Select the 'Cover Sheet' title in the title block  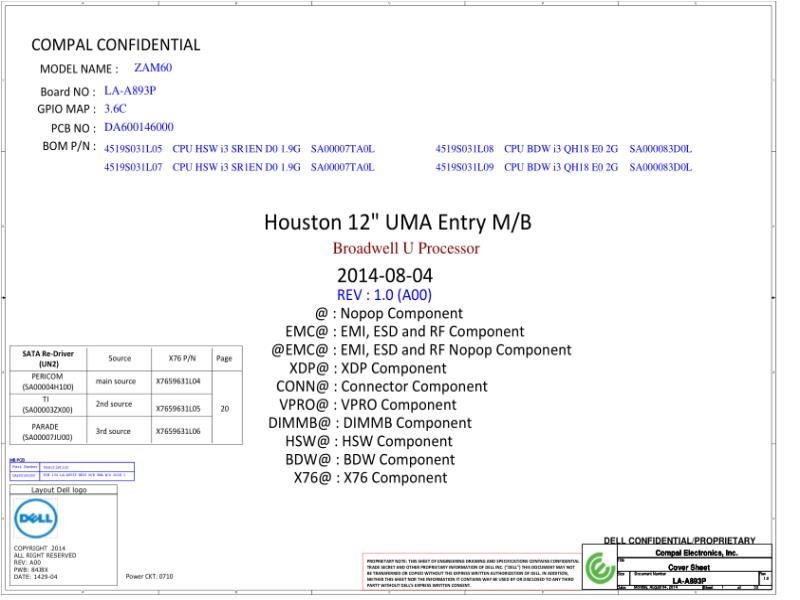coord(689,567)
